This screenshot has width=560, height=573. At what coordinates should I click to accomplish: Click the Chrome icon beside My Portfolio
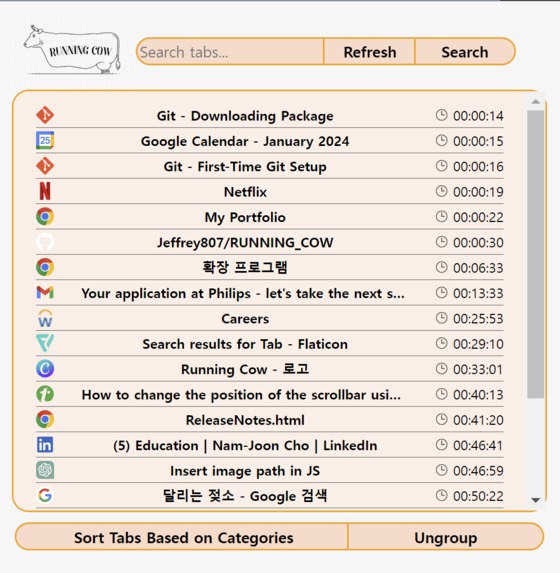[45, 217]
